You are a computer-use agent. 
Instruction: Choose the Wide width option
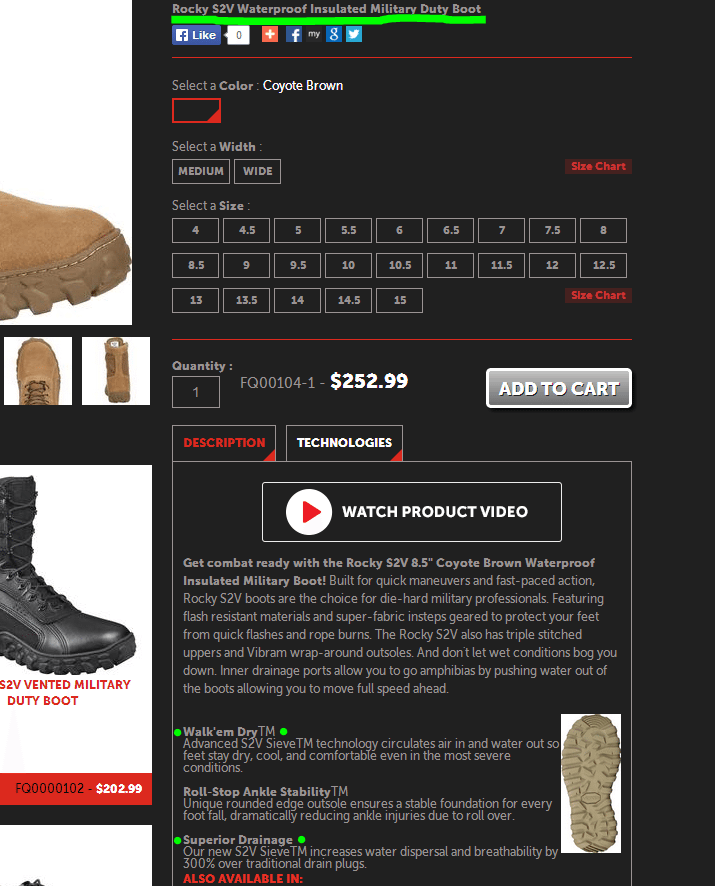[257, 171]
